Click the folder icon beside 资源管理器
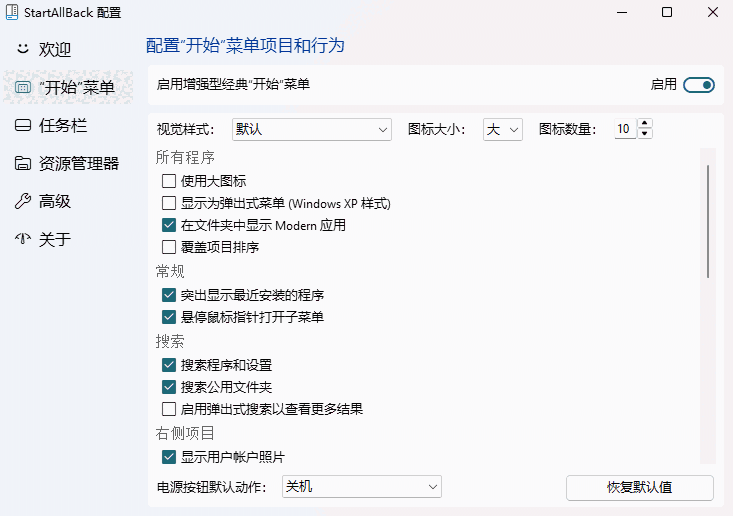The image size is (733, 516). [x=23, y=163]
